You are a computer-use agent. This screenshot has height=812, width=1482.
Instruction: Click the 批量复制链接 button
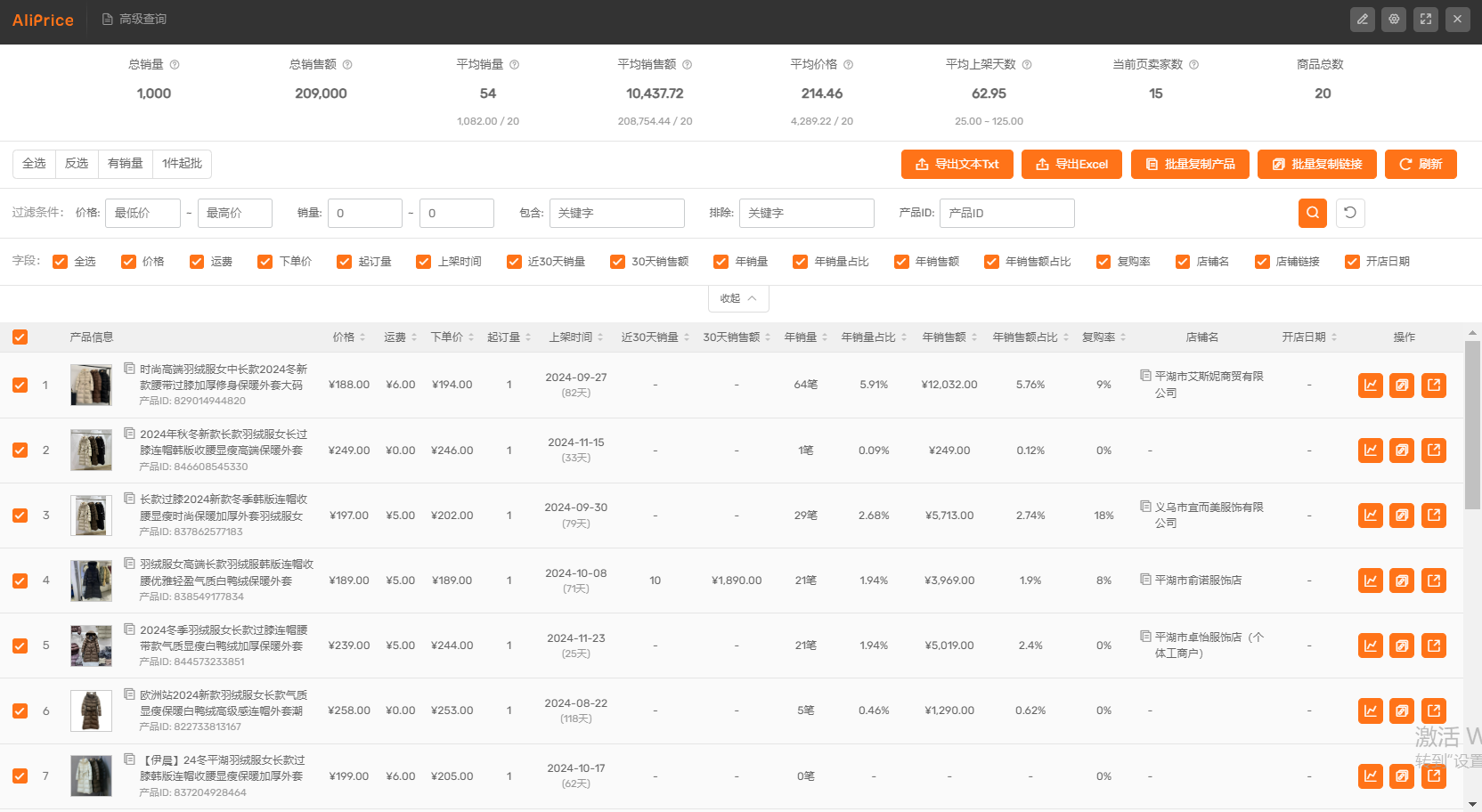click(1317, 165)
